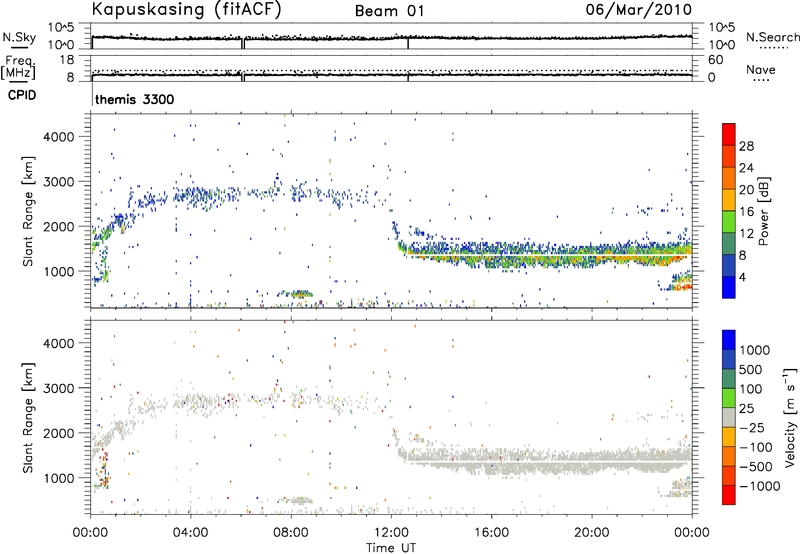
Task: Click the 10^5 label on left noise axis
Action: [61, 27]
